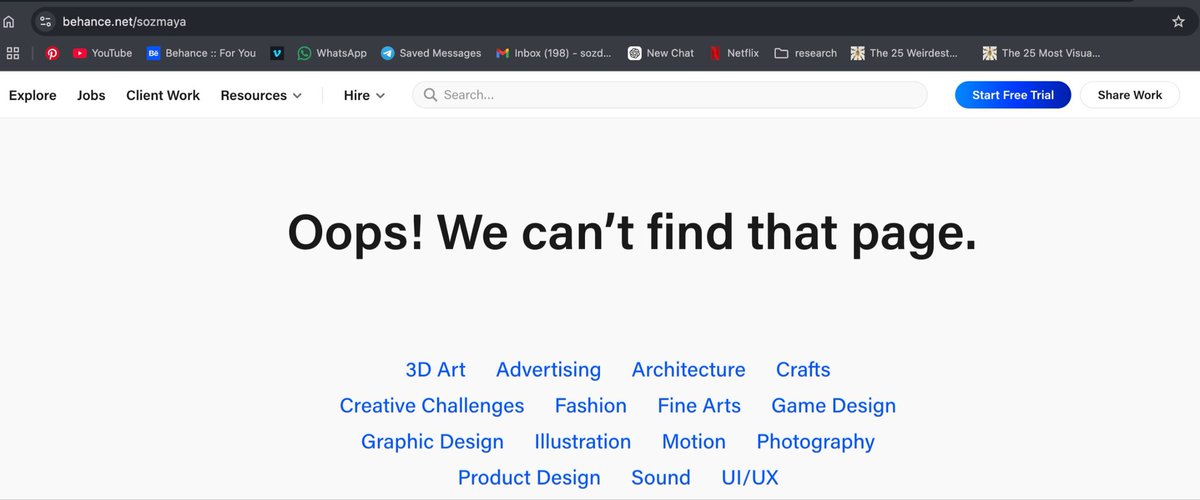Open the Behance :: For You bookmark
The width and height of the screenshot is (1200, 500).
pos(201,53)
